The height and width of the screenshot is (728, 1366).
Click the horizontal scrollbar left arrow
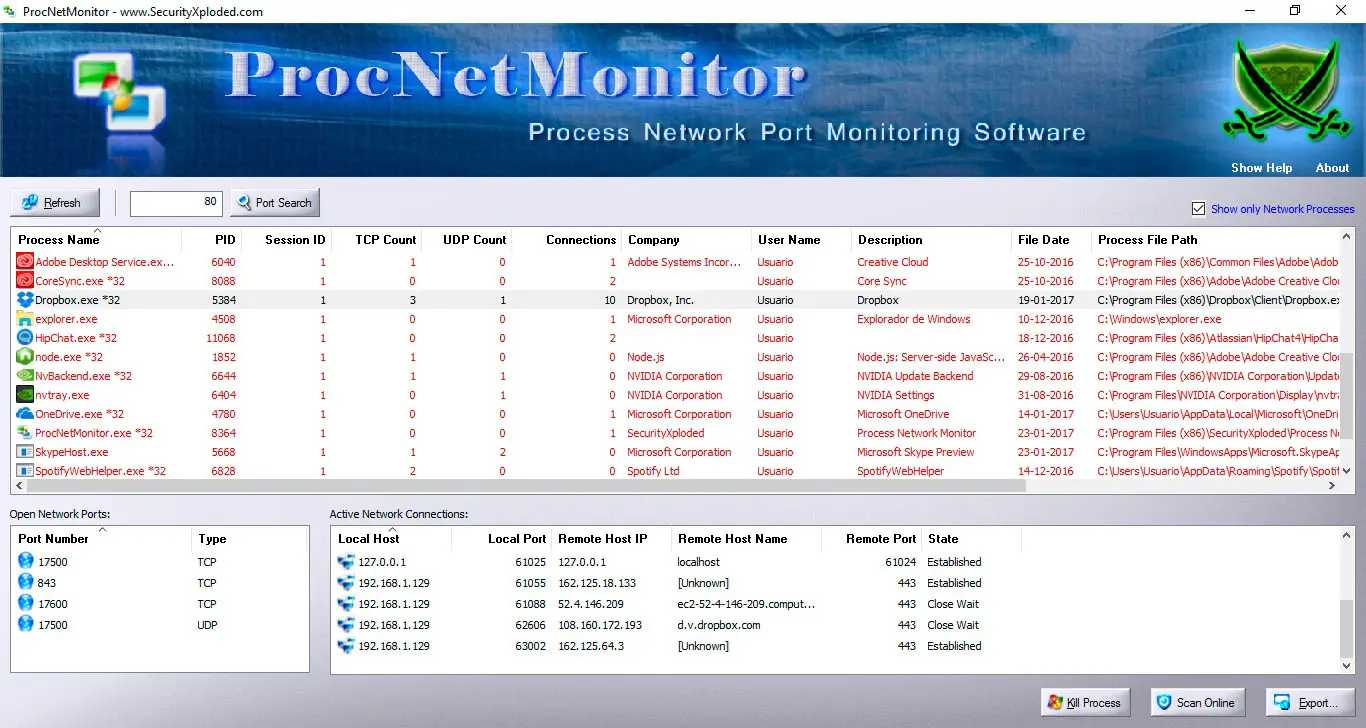tap(19, 485)
